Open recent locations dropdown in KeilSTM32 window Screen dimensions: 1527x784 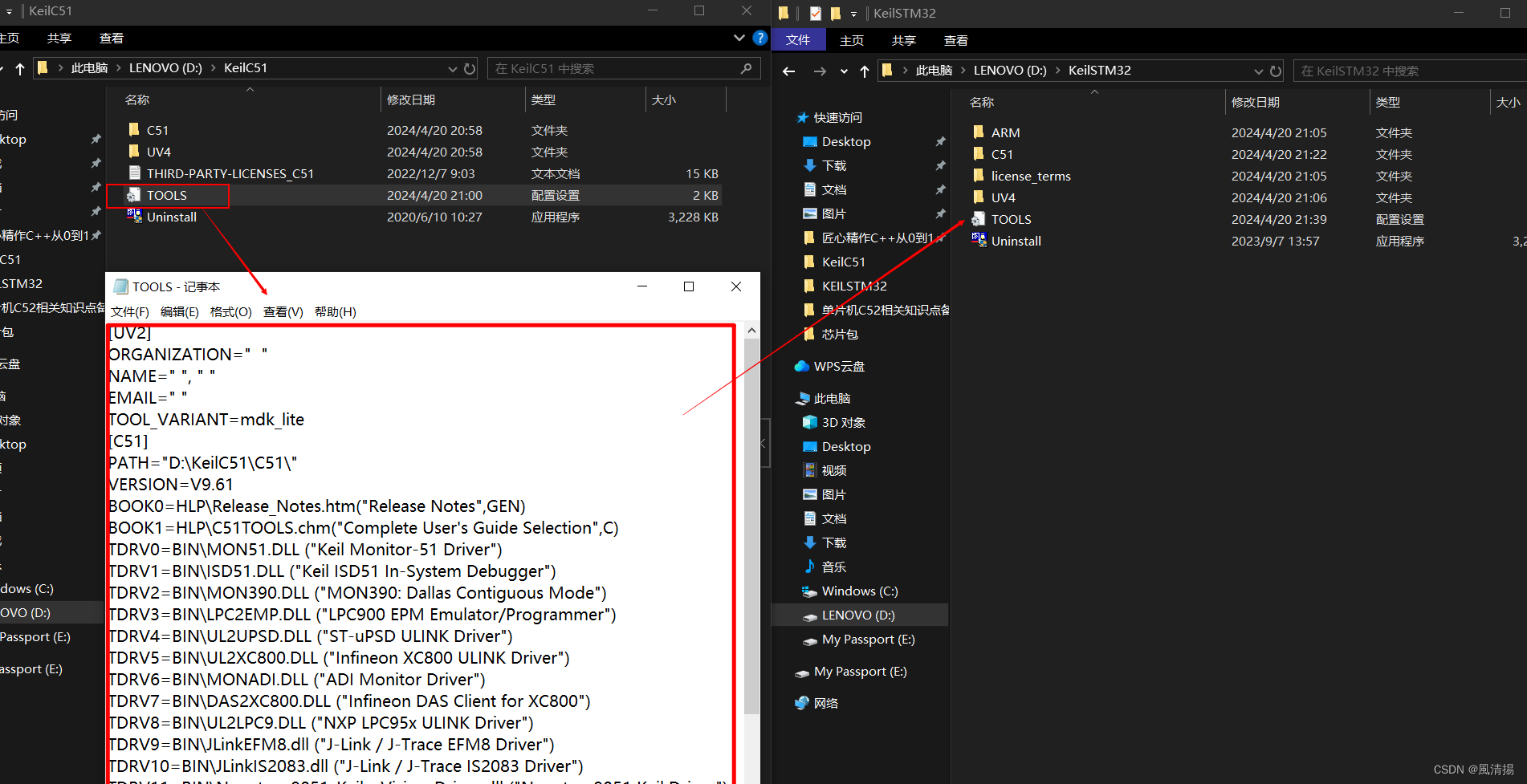pyautogui.click(x=844, y=71)
